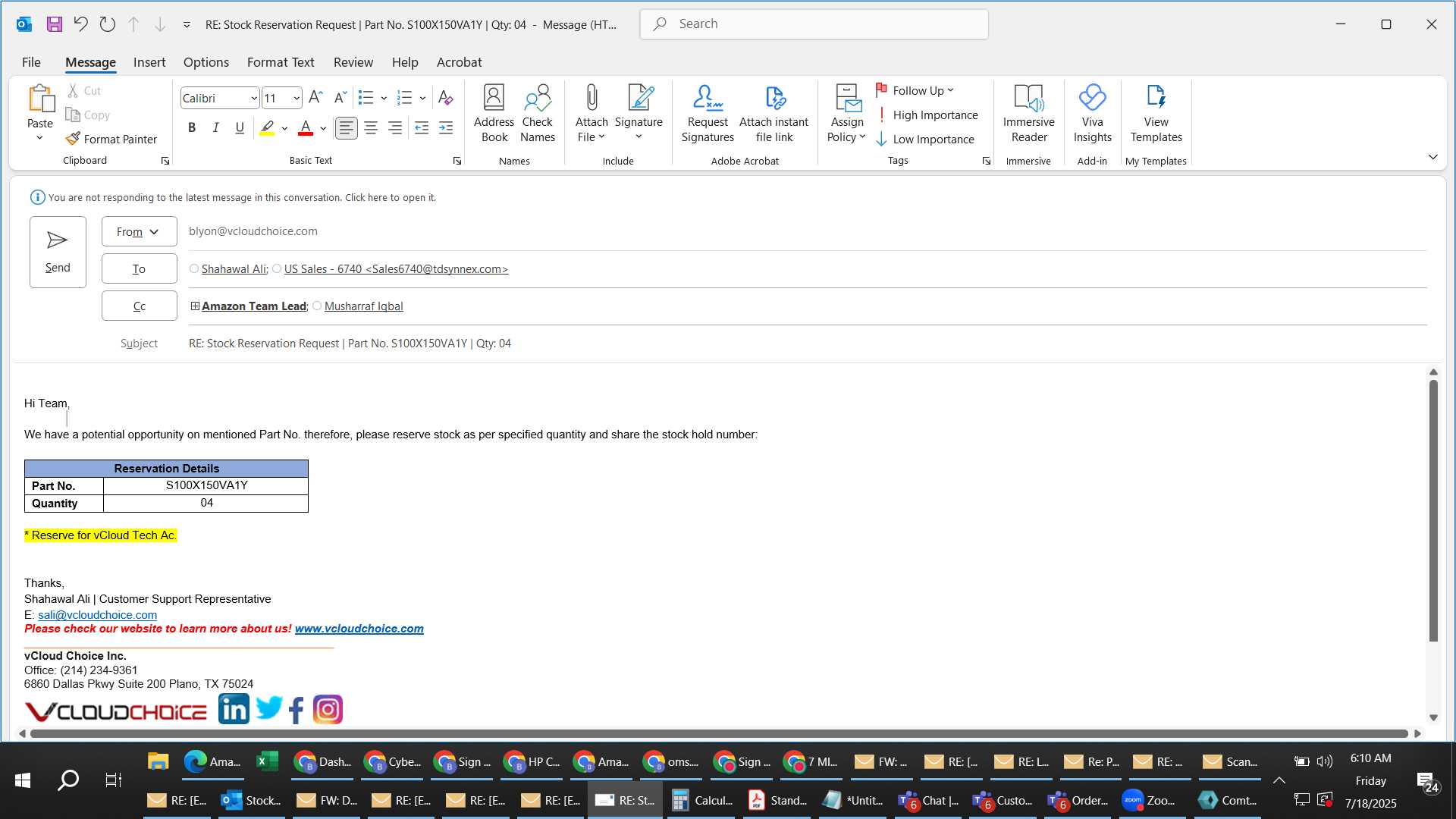Open highlight color dropdown arrow
The width and height of the screenshot is (1456, 819).
pos(284,129)
